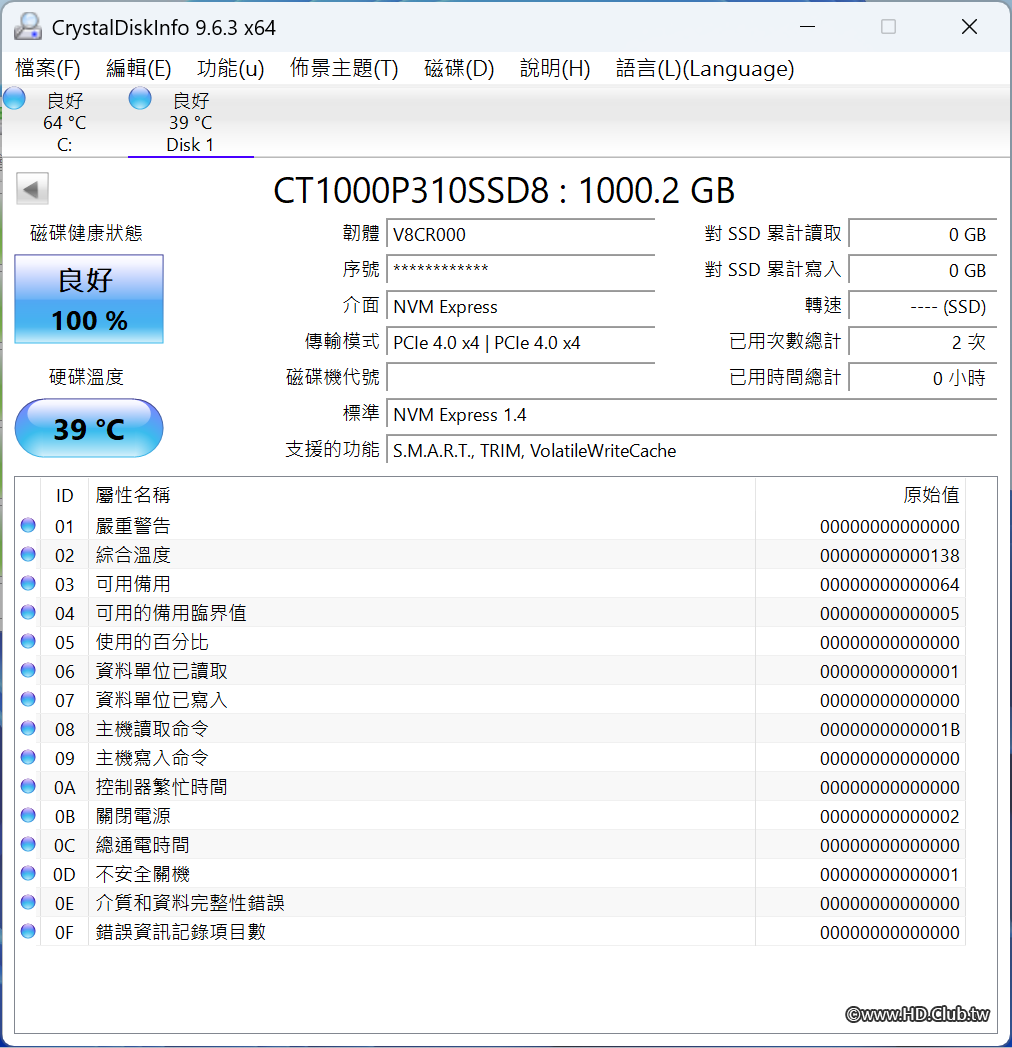Open the 說明(H) menu
This screenshot has height=1048, width=1012.
point(555,68)
